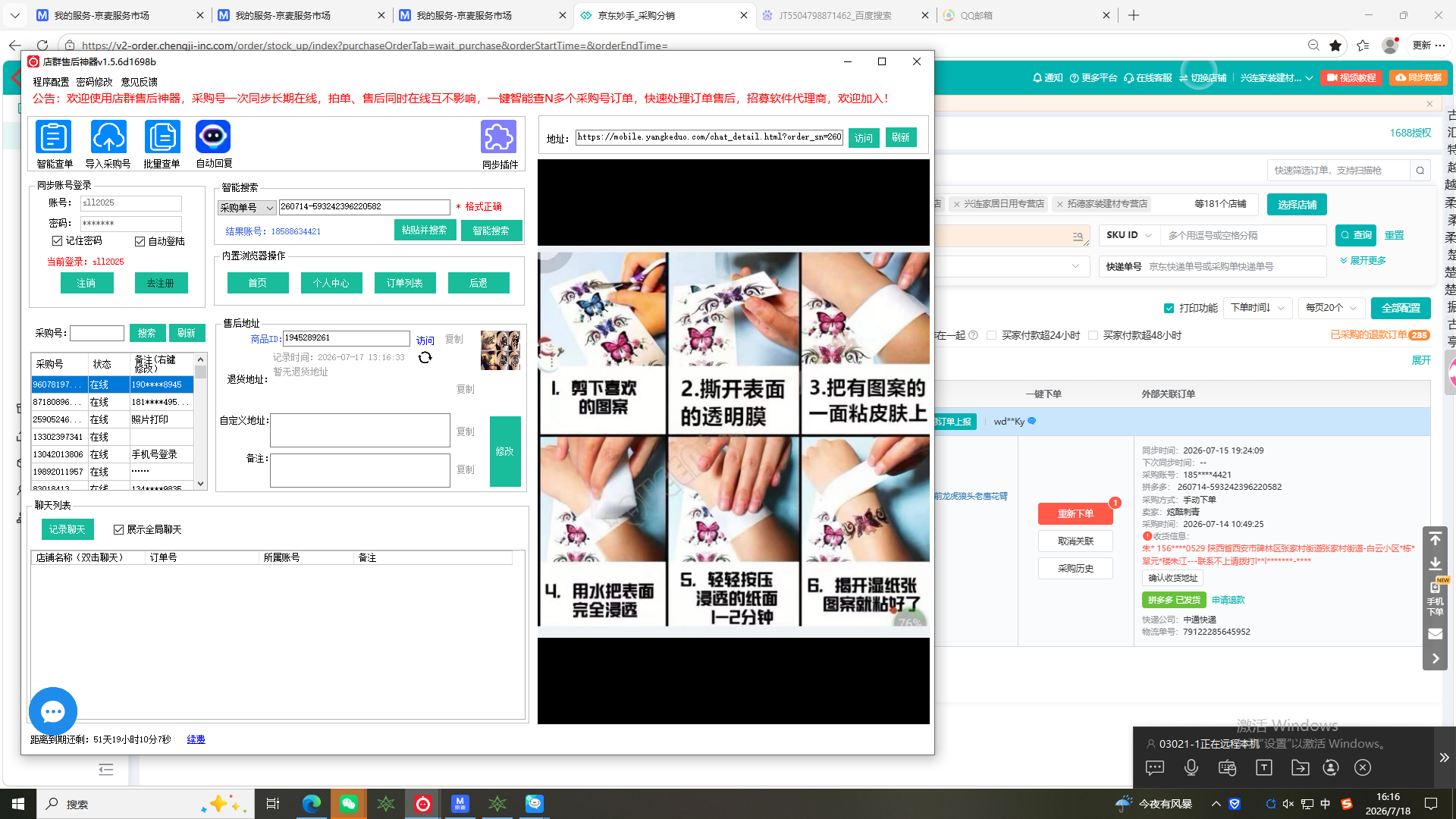Open the Windows Start menu
Viewport: 1456px width, 819px height.
point(18,804)
